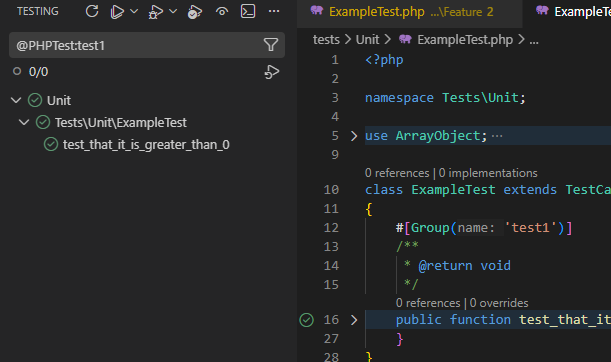Click the 0/0 test result count
Screen dimensions: 611x362
pyautogui.click(x=38, y=72)
